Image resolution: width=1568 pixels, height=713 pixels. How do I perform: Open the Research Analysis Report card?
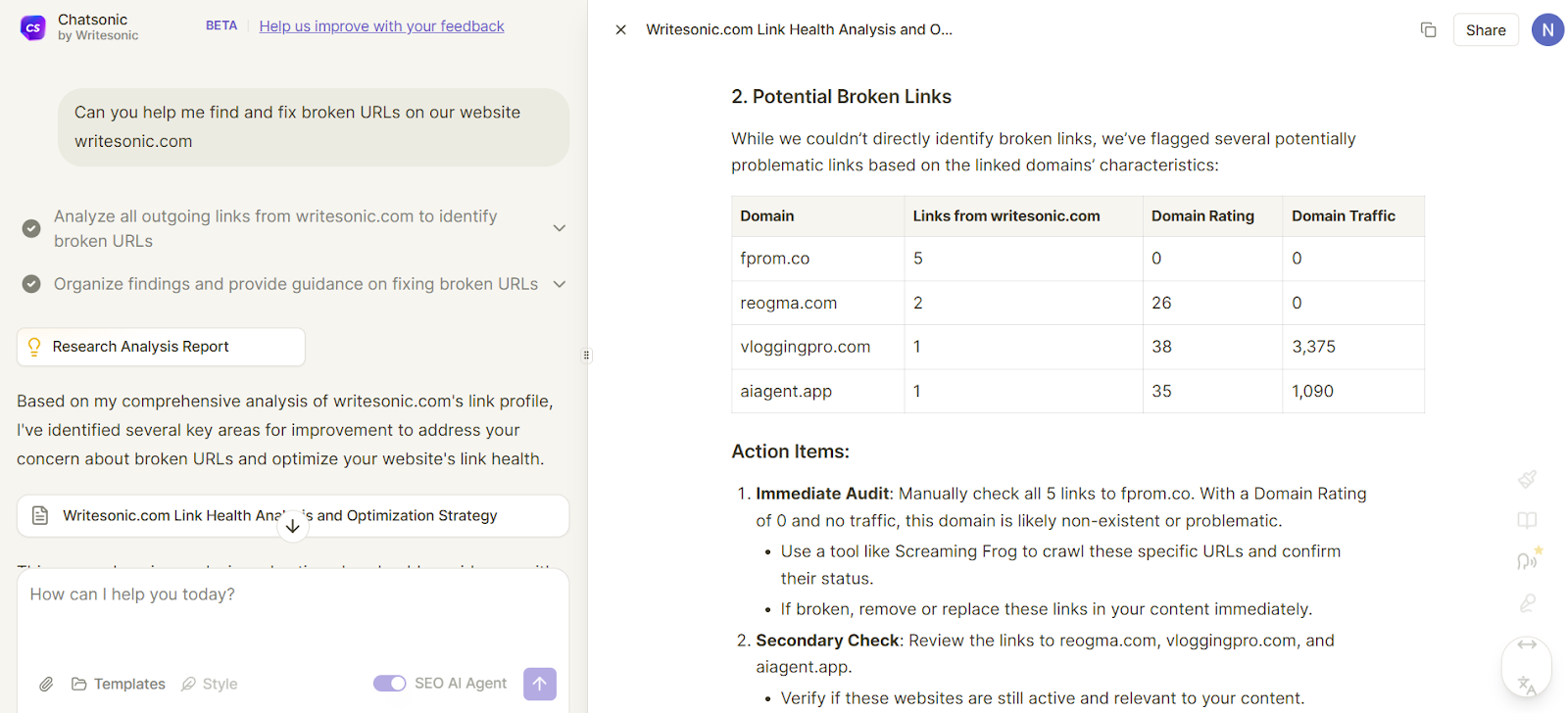point(161,347)
